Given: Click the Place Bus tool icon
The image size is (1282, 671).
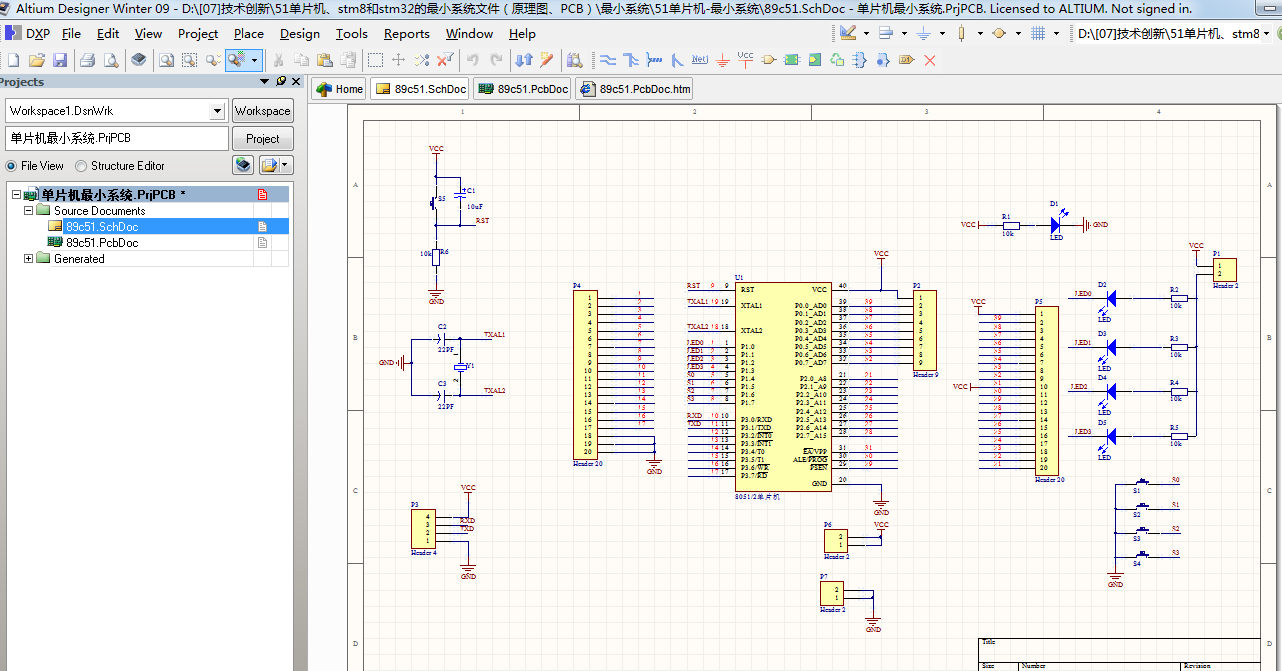Looking at the screenshot, I should tap(631, 60).
